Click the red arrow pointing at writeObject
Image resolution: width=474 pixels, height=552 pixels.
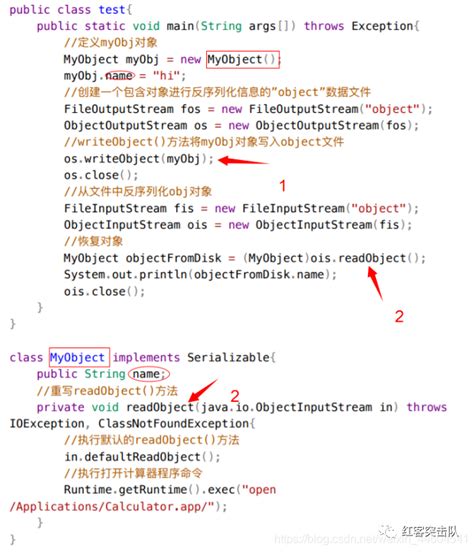point(243,161)
